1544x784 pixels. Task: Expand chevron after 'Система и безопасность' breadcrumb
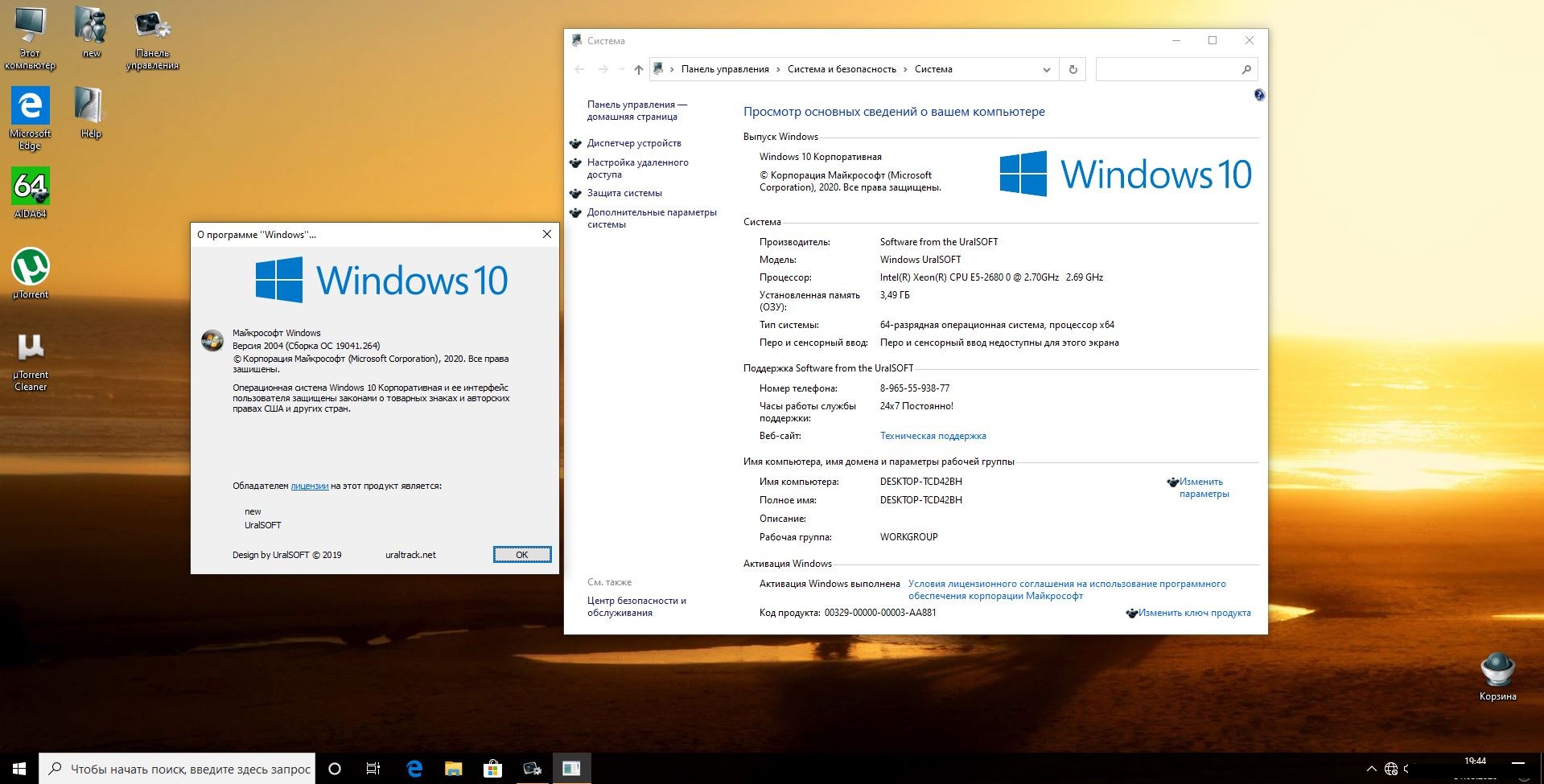tap(905, 69)
